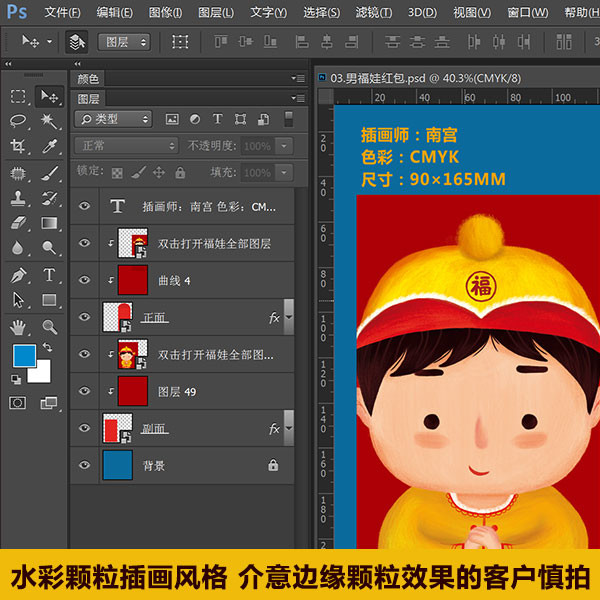
Task: Select the Move tool in toolbox
Action: point(49,96)
